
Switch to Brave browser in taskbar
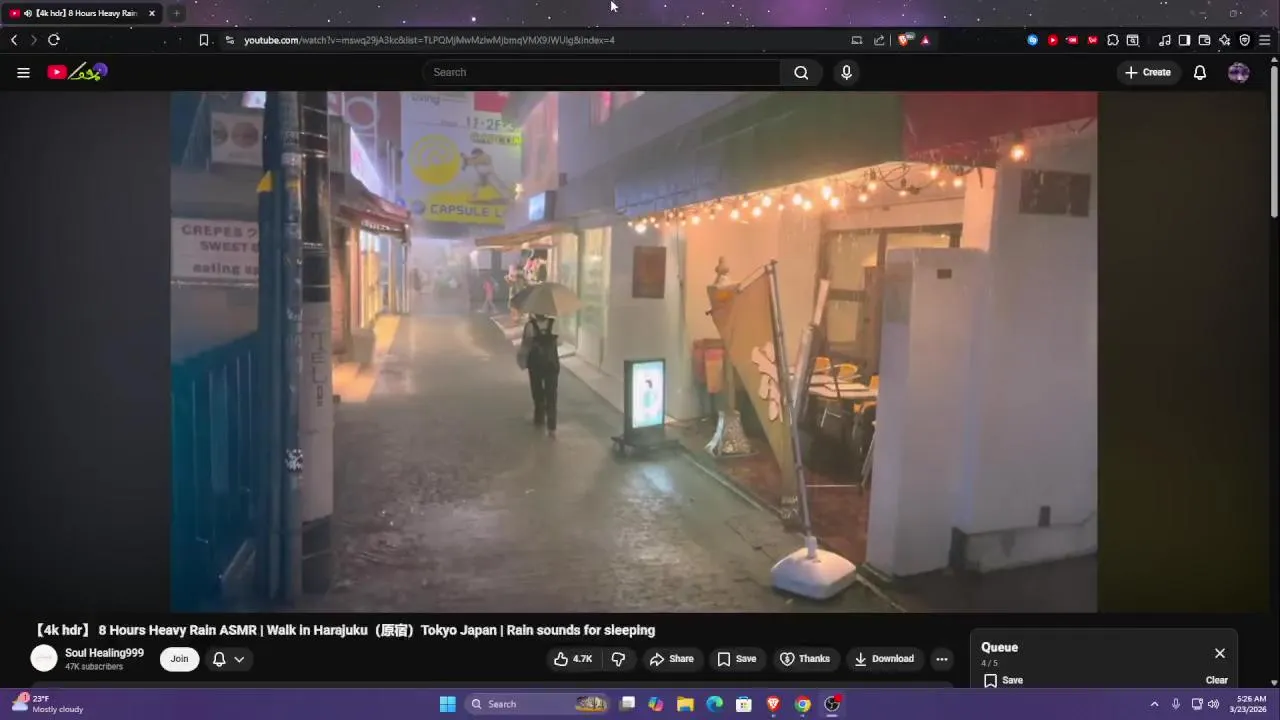(773, 704)
